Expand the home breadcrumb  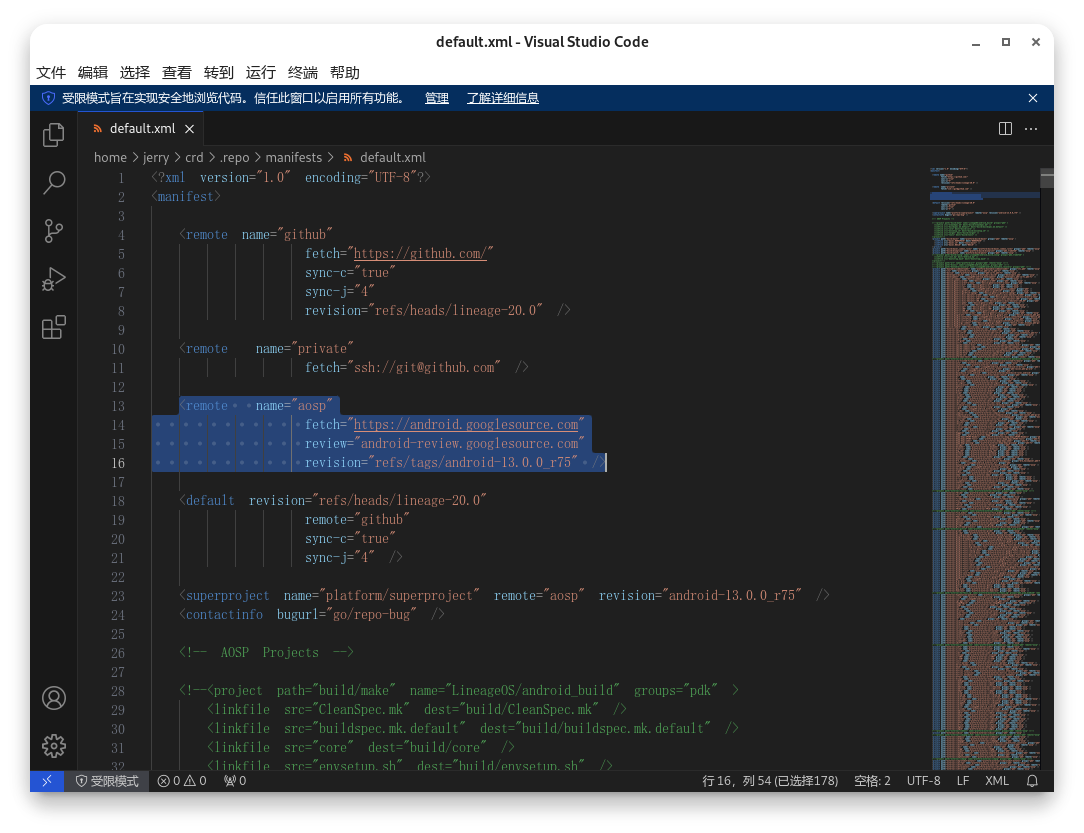[x=111, y=158]
